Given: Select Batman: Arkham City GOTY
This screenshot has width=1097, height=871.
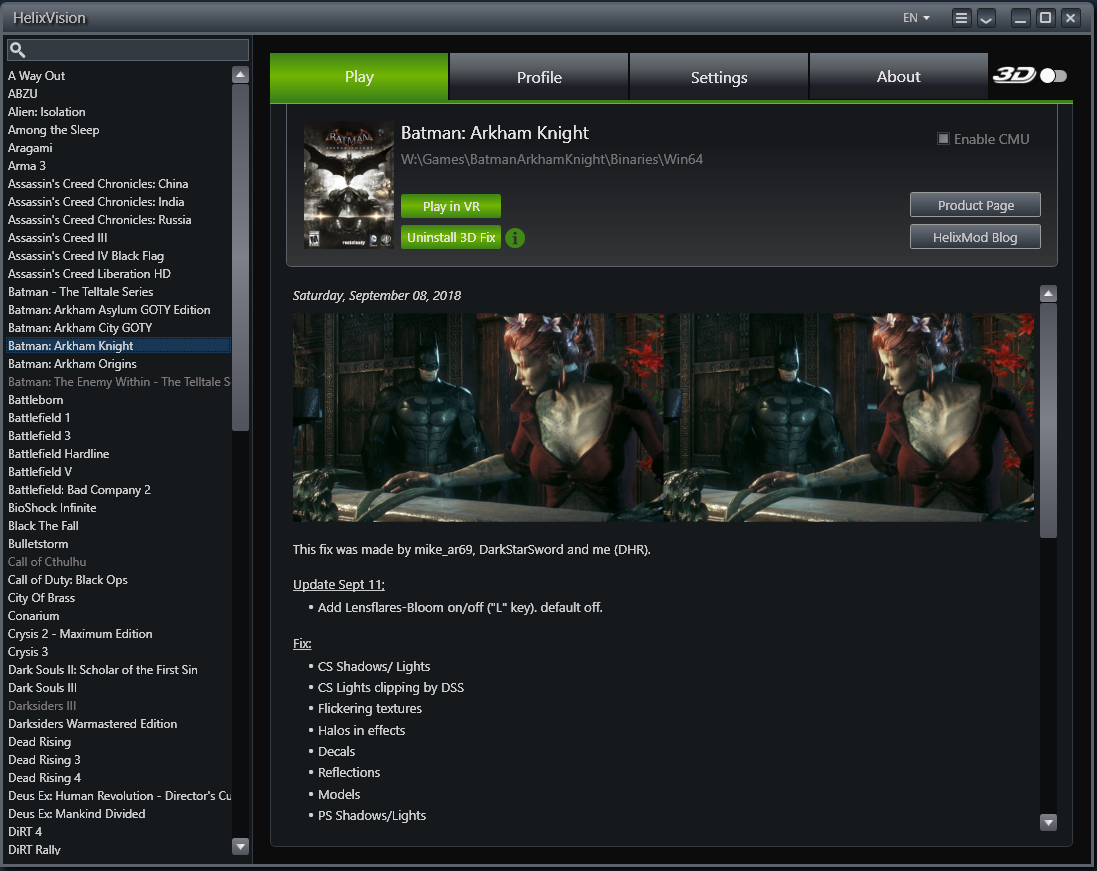Looking at the screenshot, I should click(80, 328).
